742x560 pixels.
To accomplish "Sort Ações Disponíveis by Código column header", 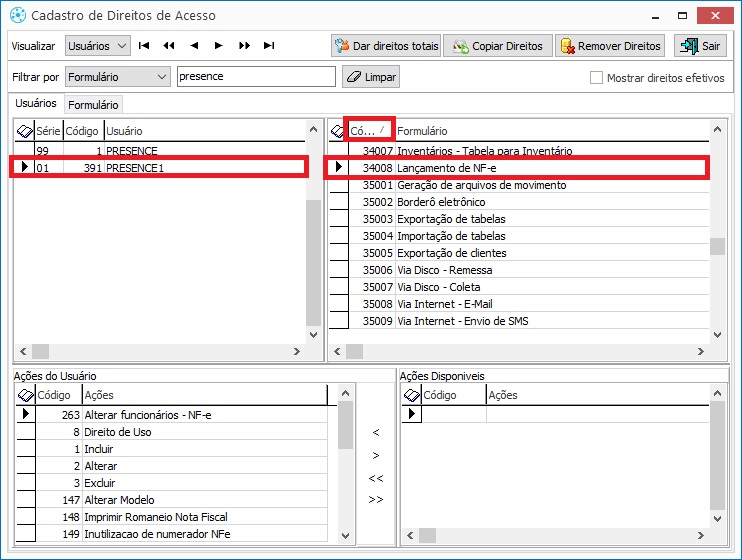I will [x=454, y=395].
